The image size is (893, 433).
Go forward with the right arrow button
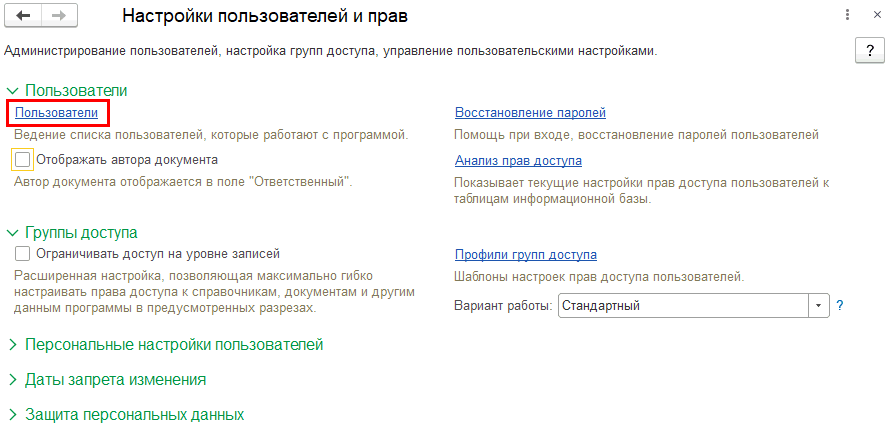click(x=59, y=16)
